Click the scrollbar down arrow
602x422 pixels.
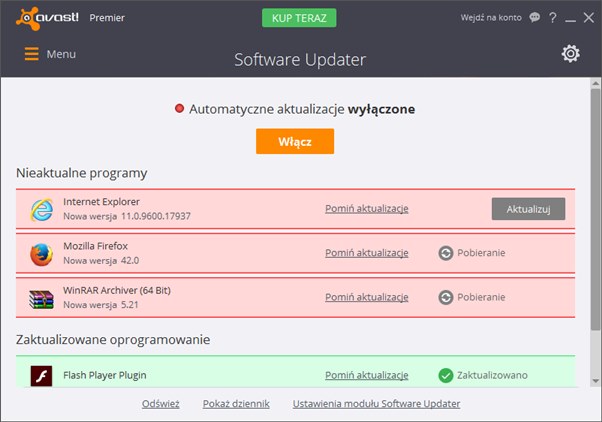595,381
